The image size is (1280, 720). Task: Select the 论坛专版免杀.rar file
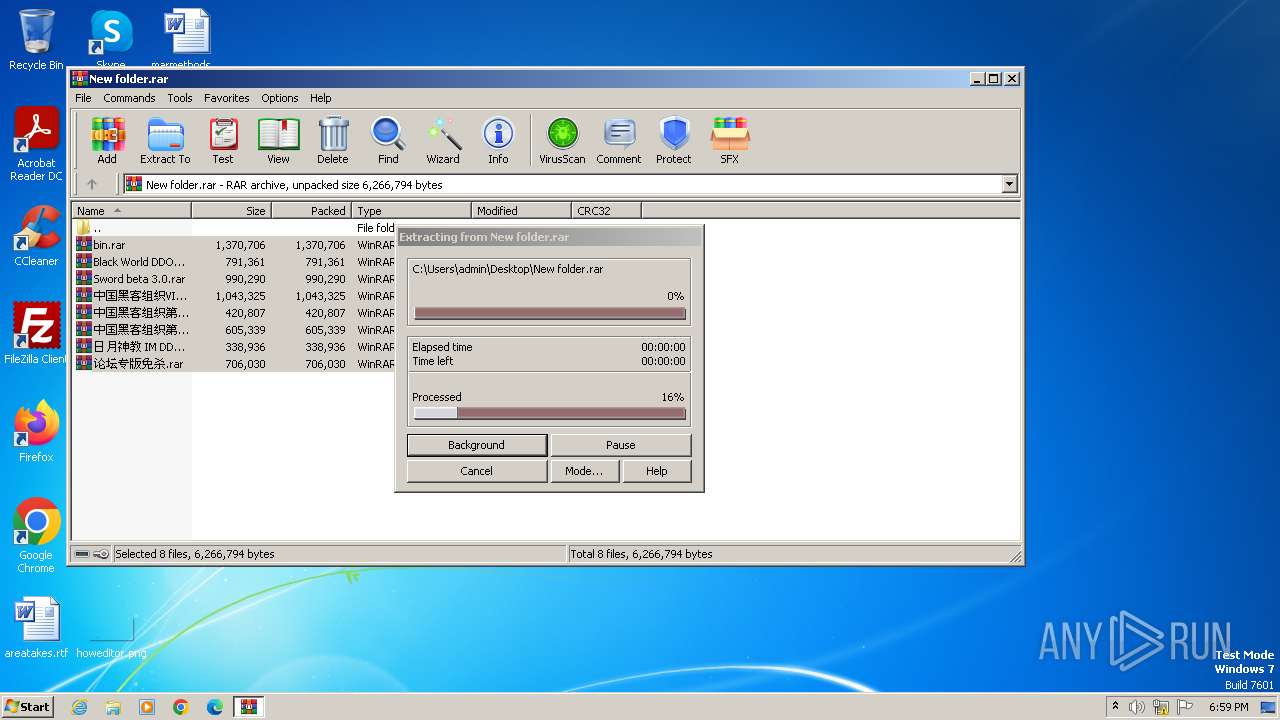pos(234,364)
